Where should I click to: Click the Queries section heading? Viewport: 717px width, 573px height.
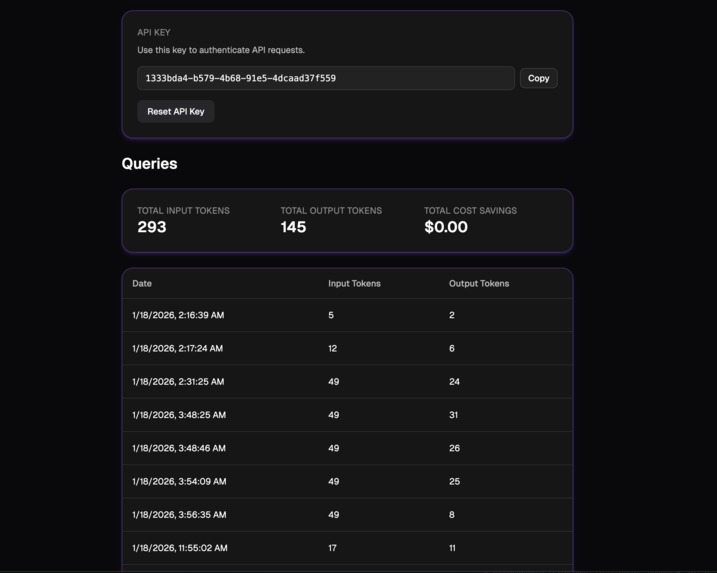pyautogui.click(x=150, y=164)
